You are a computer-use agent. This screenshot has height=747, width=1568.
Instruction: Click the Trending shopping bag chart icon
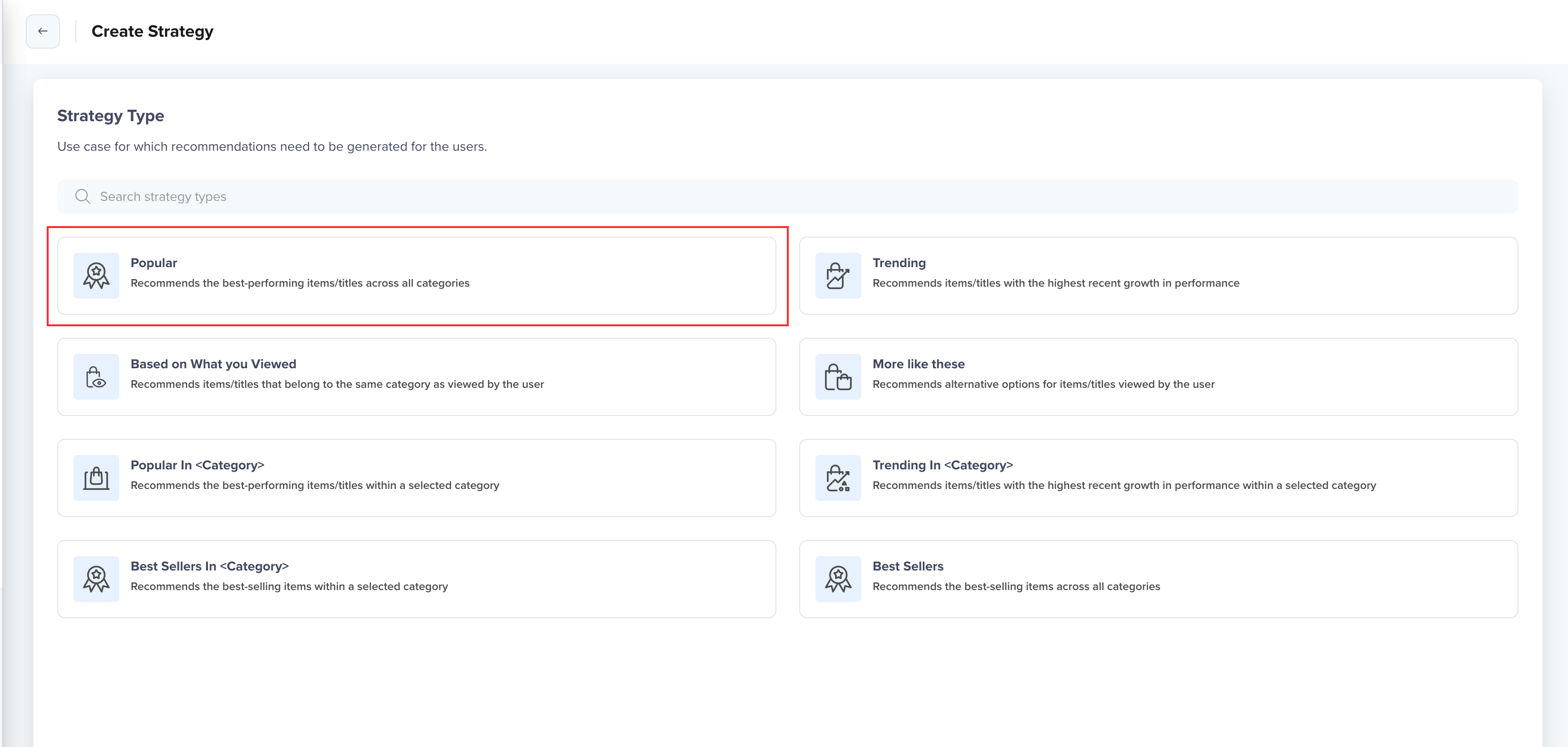coord(838,276)
